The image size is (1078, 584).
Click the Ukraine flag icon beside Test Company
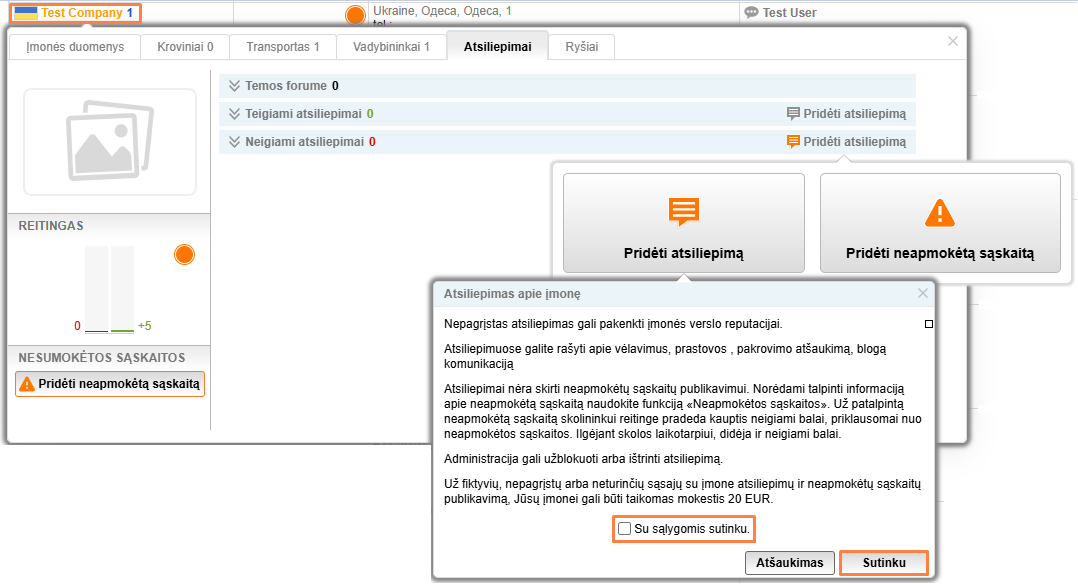coord(26,13)
